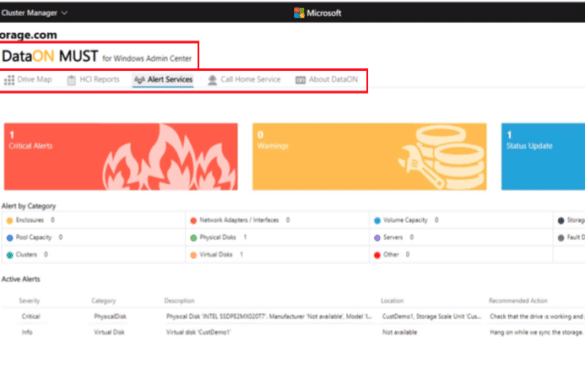Select the Alert Services tab
585x390 pixels.
tap(163, 79)
